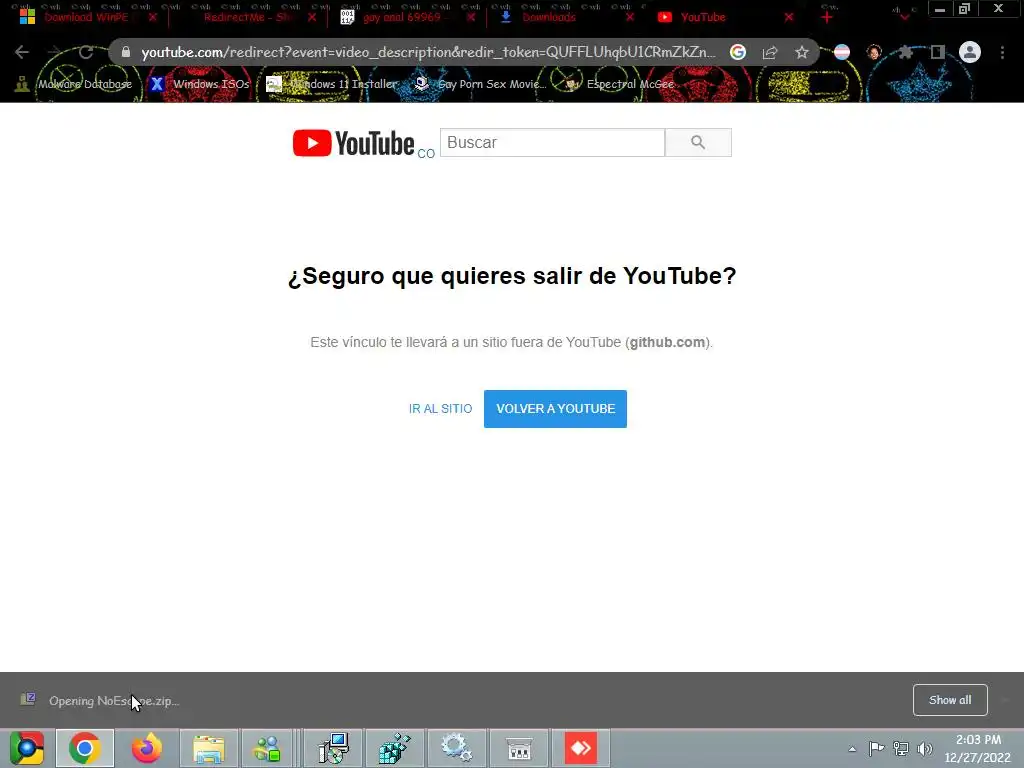Open the gear settings taskbar icon
The height and width of the screenshot is (768, 1024).
coord(456,748)
